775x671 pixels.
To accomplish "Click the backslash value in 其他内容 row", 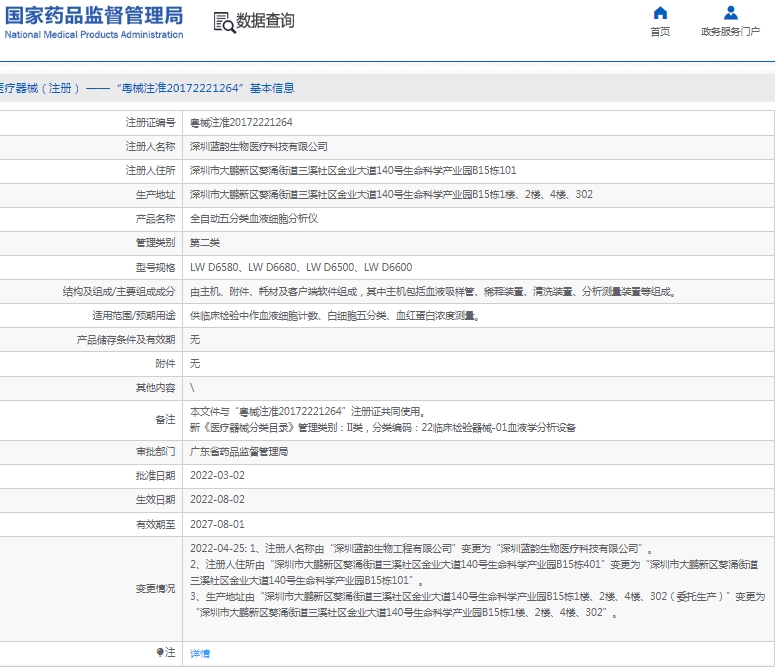I will point(192,388).
